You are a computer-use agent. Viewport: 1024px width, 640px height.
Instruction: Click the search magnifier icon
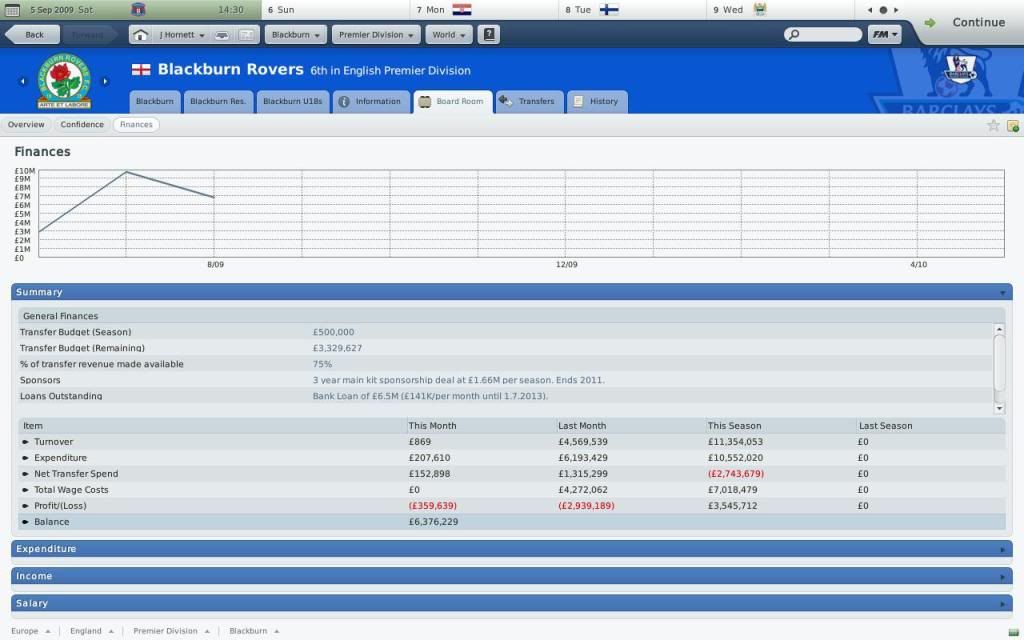coord(794,35)
